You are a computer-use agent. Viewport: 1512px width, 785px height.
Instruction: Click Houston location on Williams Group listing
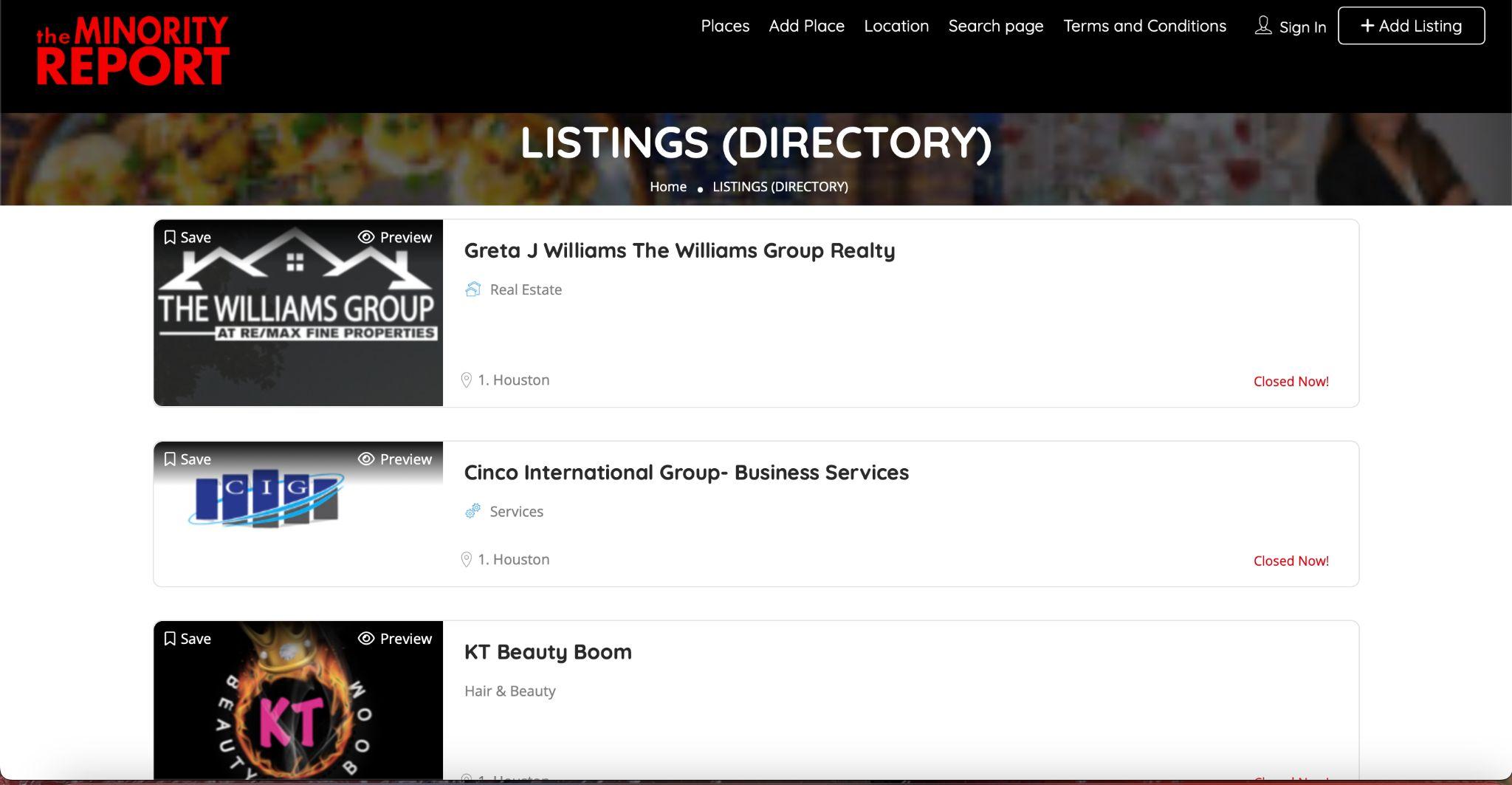514,380
